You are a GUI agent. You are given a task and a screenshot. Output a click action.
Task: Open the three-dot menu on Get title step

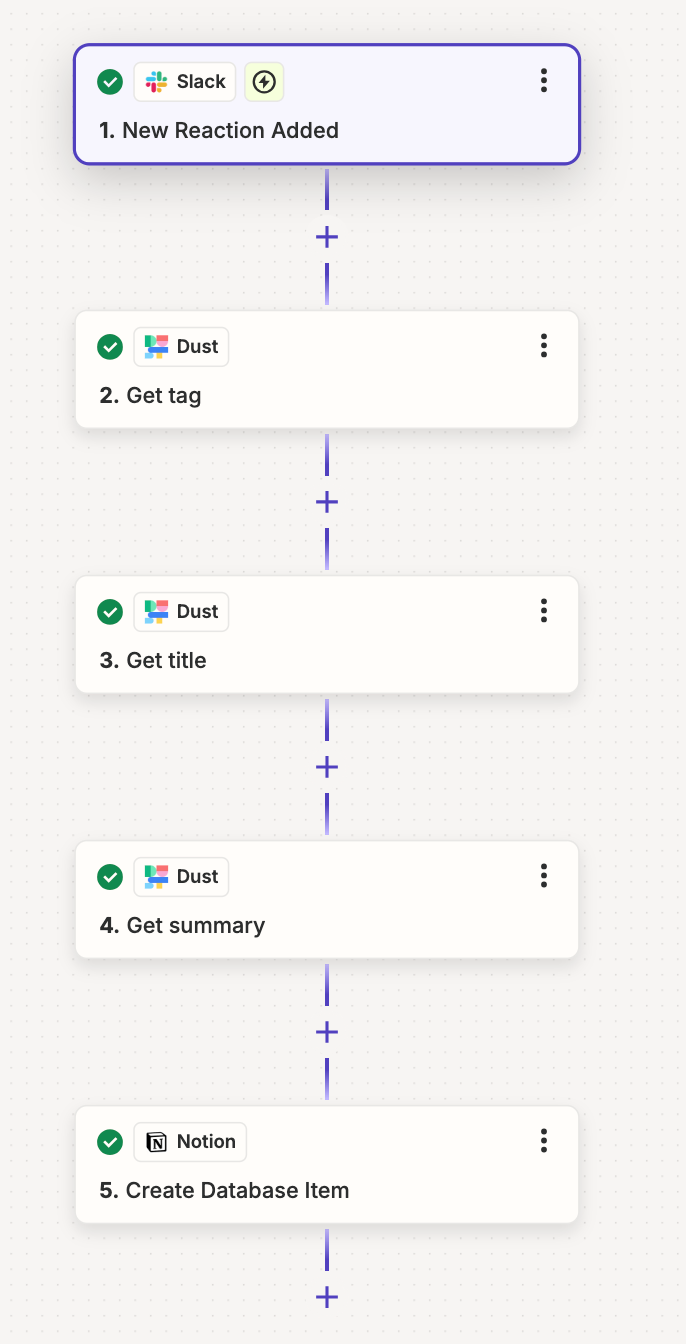coord(544,611)
